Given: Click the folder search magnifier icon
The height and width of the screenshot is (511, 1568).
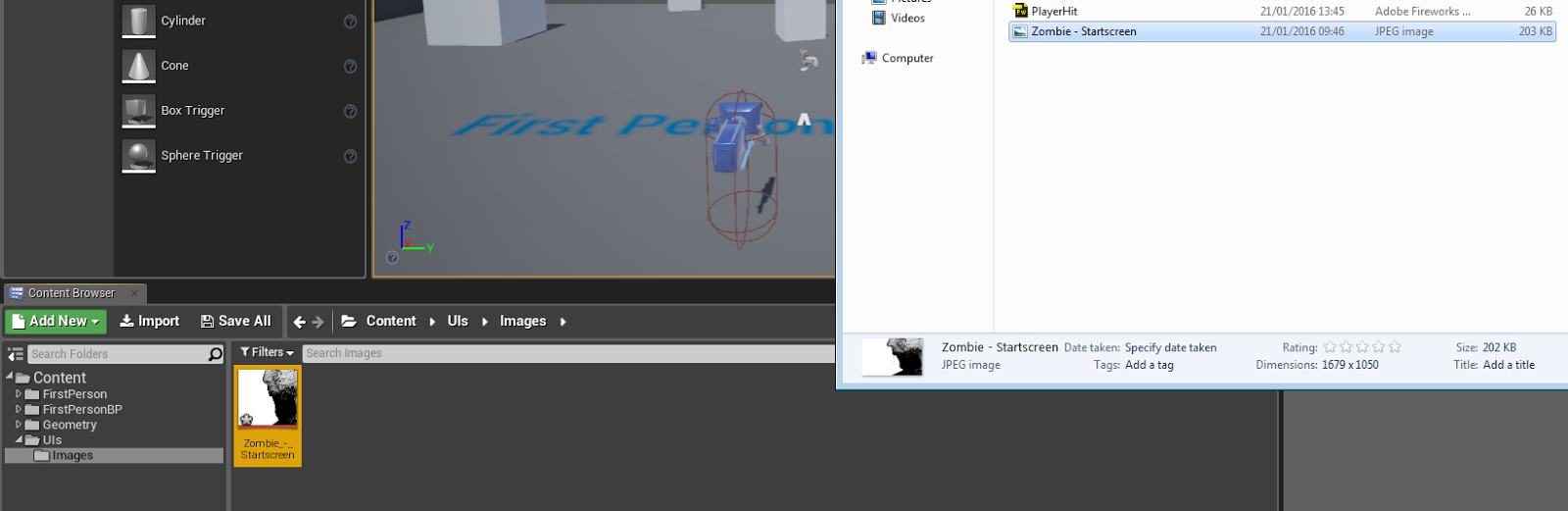Looking at the screenshot, I should [216, 354].
